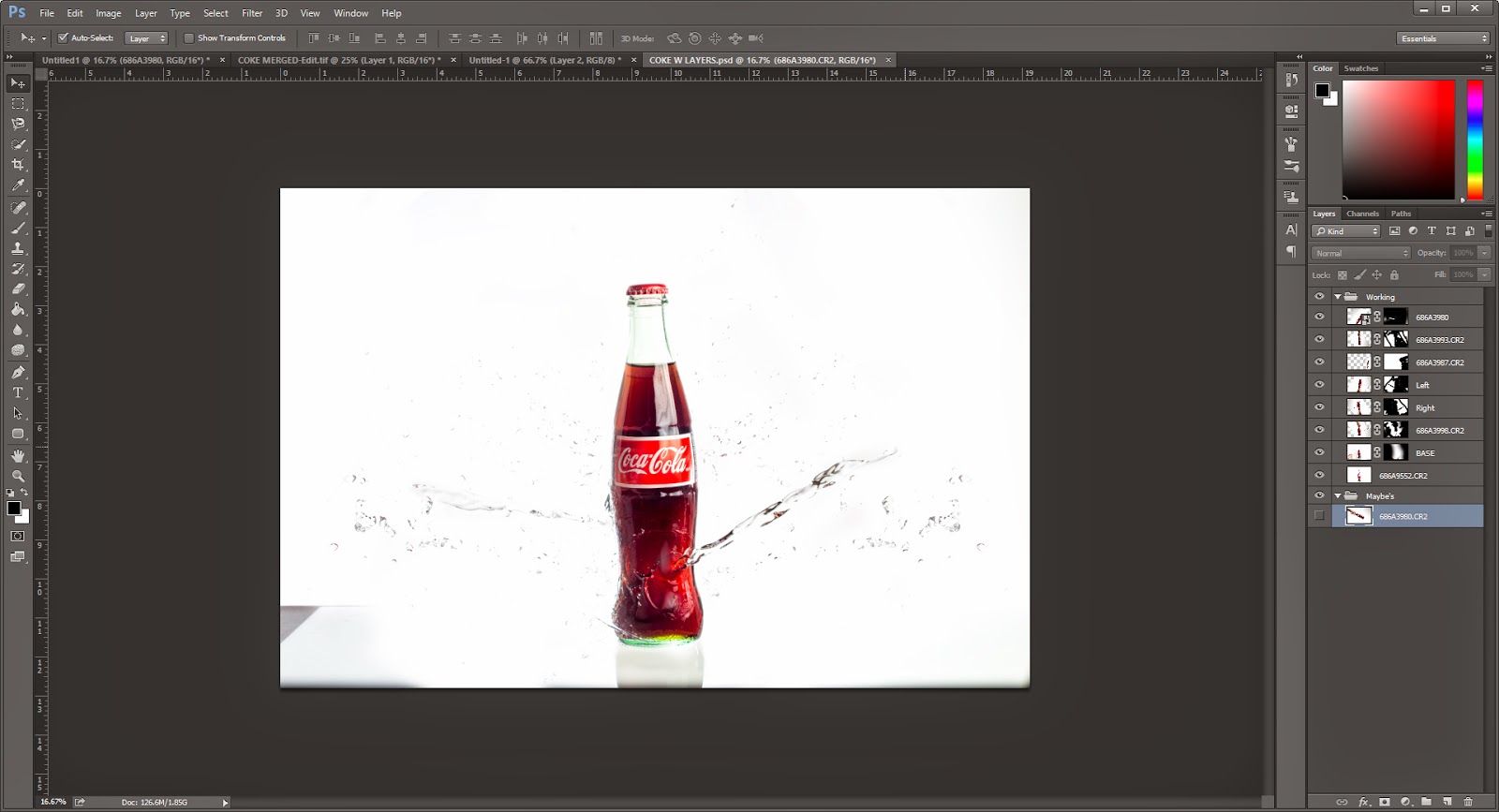Open the Character panel icon

tap(1292, 229)
